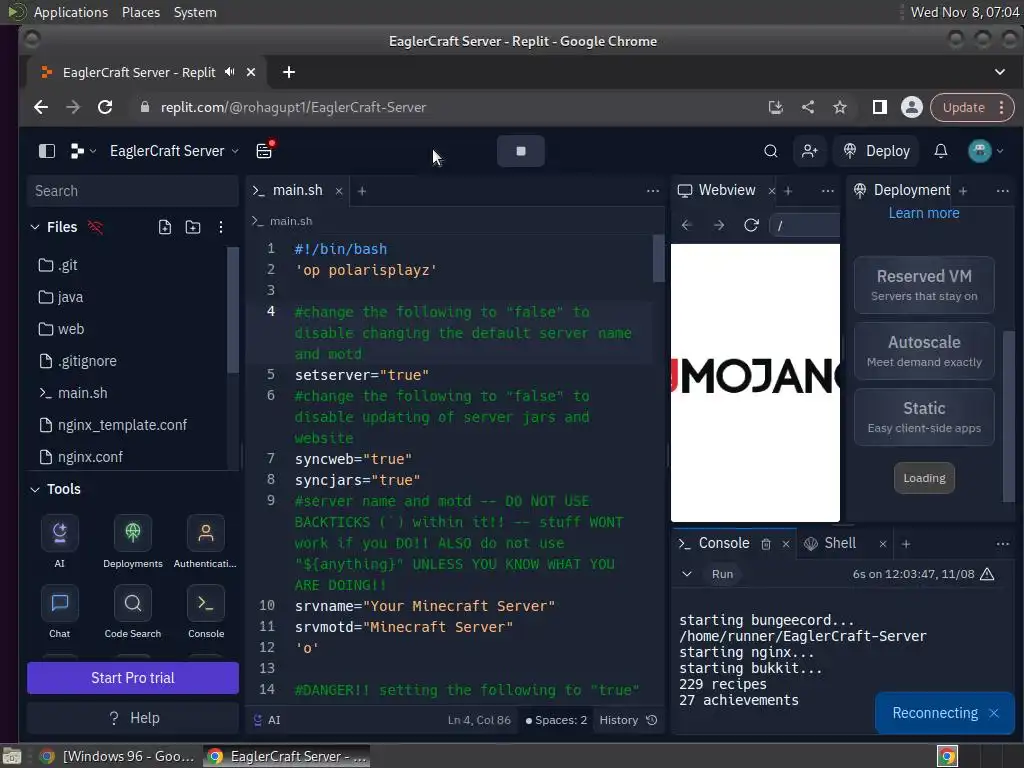Click AI in the editor status bar

pos(267,720)
